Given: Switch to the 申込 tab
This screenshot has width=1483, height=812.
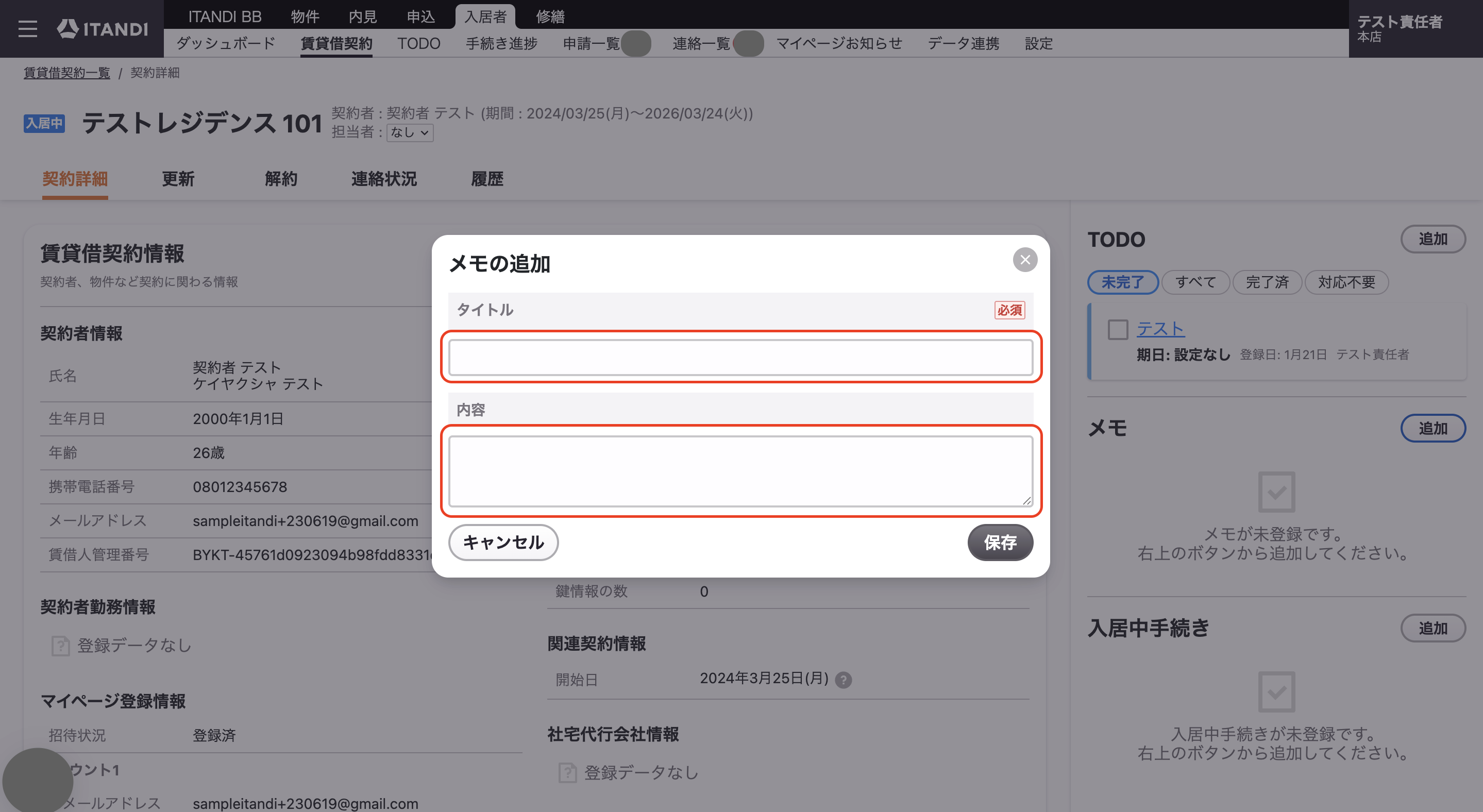Looking at the screenshot, I should click(421, 16).
